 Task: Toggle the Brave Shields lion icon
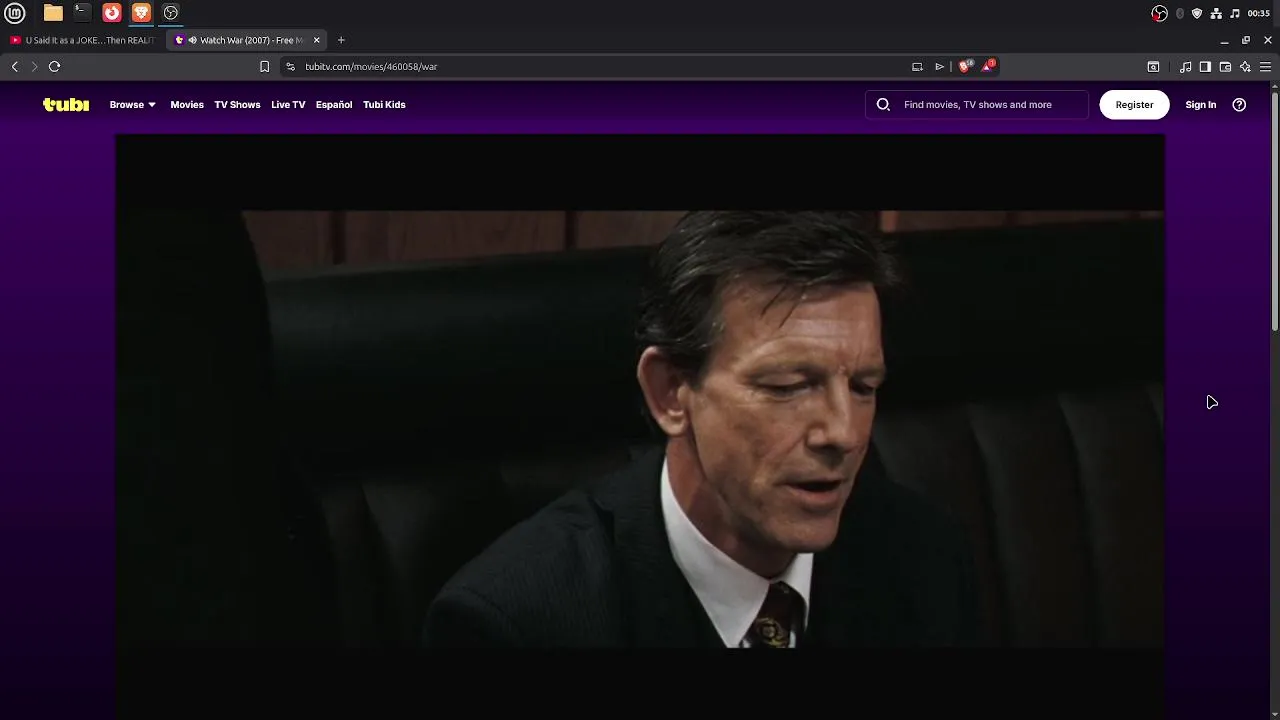point(965,66)
